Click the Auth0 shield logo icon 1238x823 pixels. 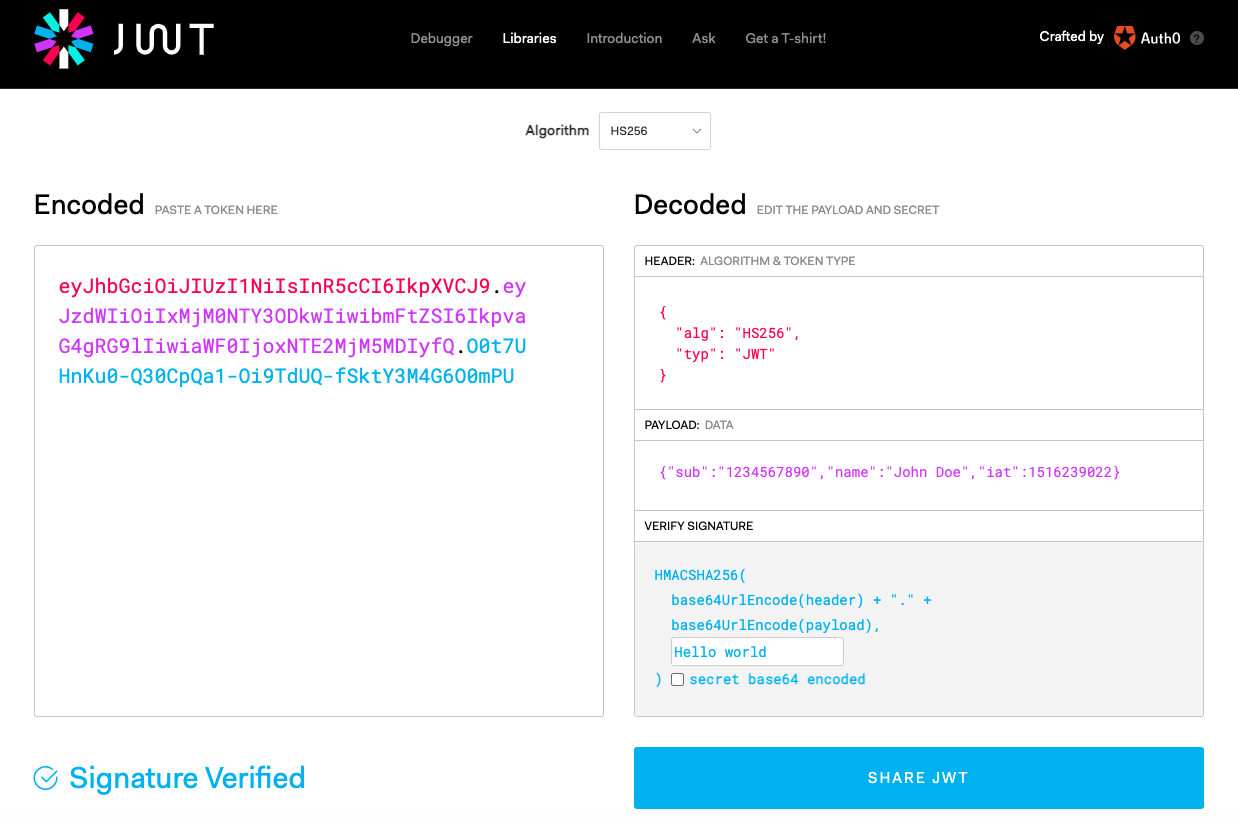click(x=1125, y=38)
